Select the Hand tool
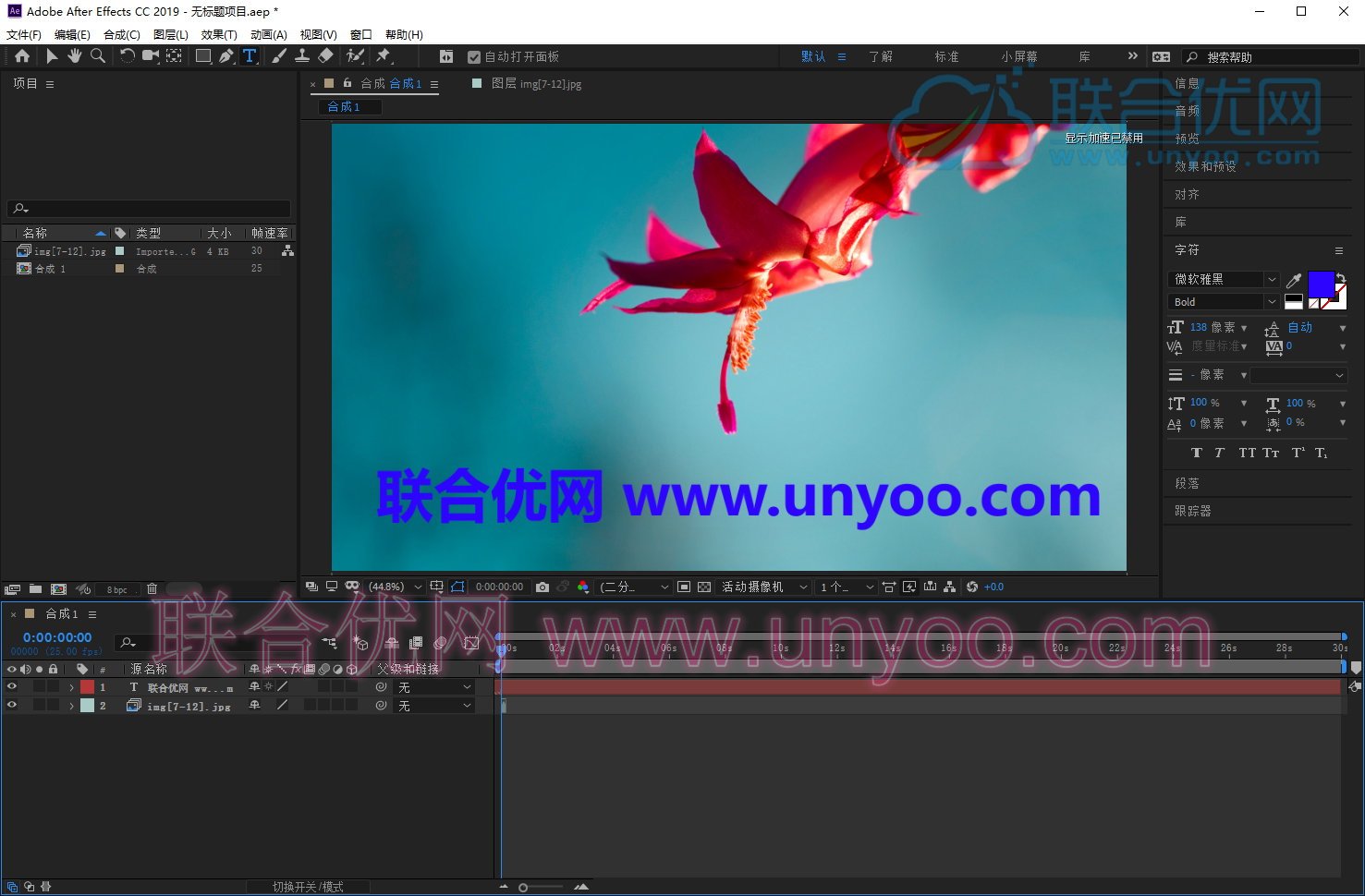The height and width of the screenshot is (896, 1365). 74,56
